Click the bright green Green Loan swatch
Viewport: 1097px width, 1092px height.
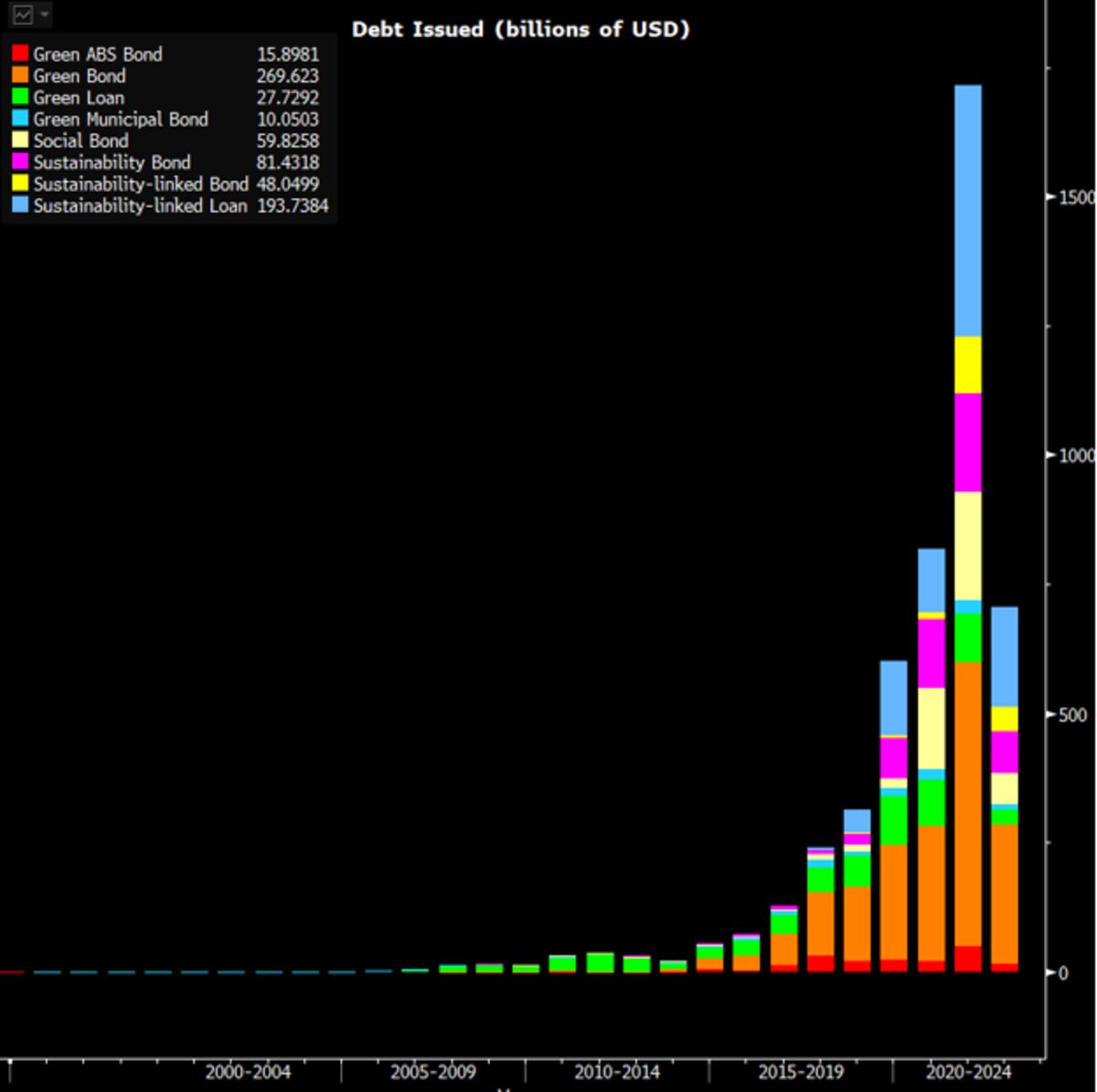click(20, 98)
